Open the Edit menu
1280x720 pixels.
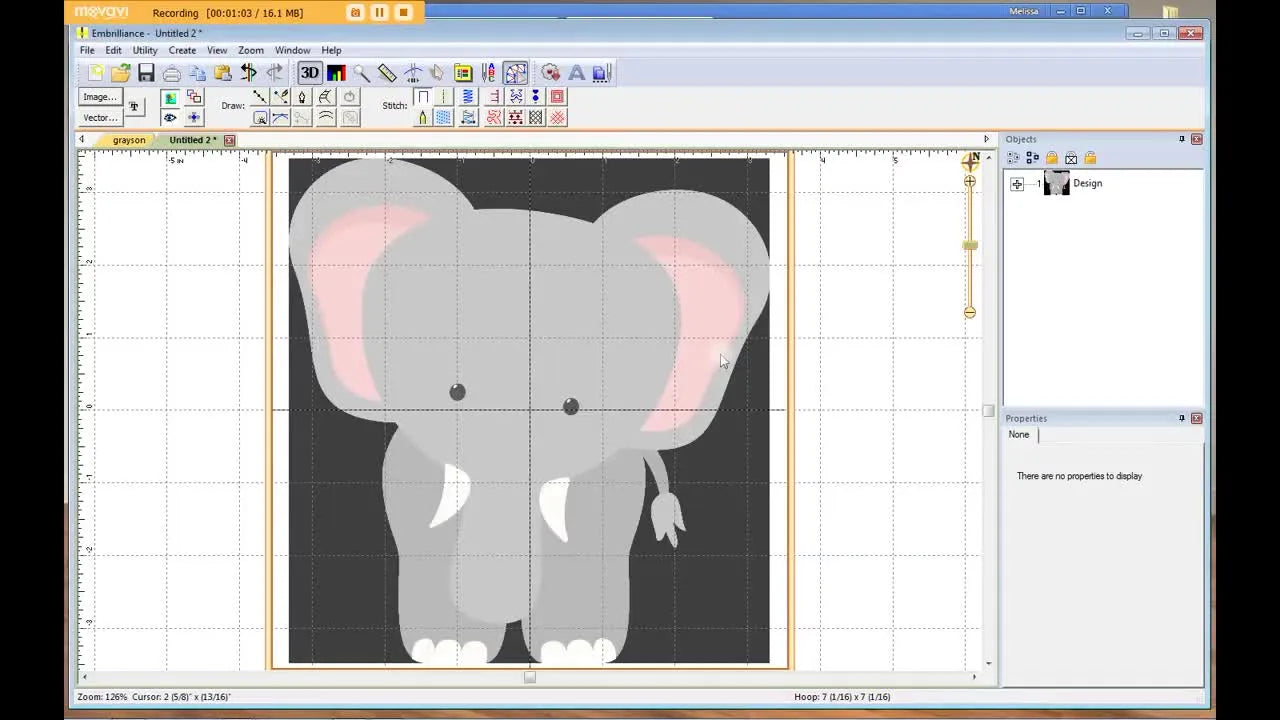tap(114, 50)
